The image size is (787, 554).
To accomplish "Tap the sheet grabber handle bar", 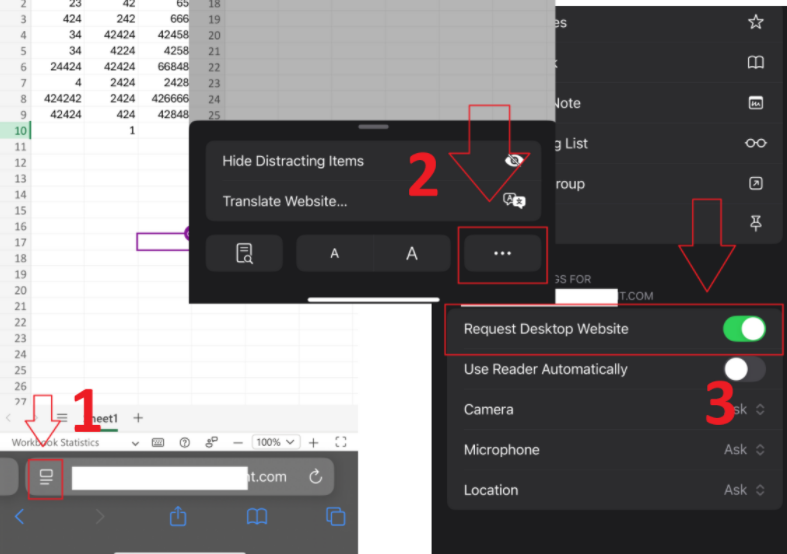I will 373,127.
